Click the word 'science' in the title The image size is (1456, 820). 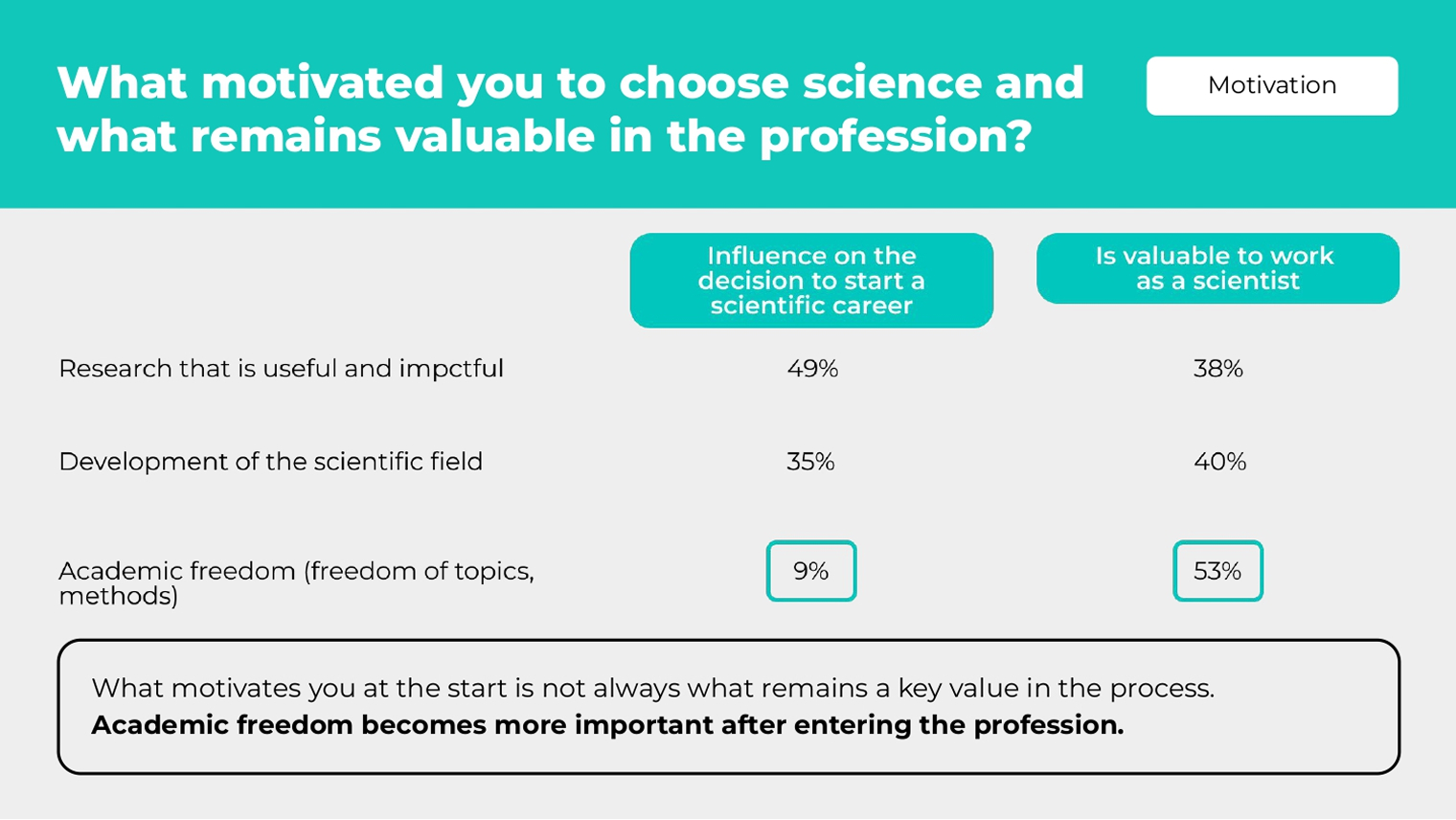(892, 82)
